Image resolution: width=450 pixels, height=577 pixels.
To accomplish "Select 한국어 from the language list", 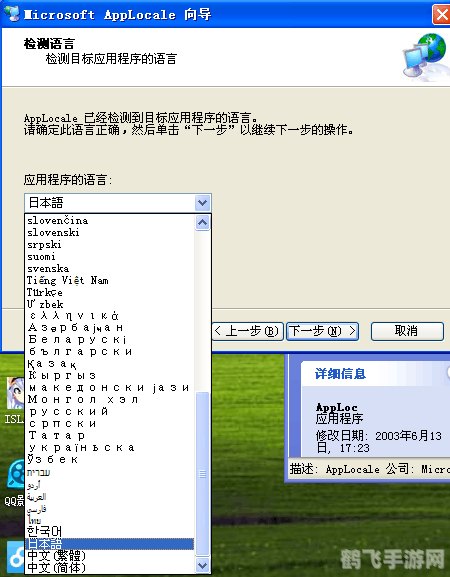I will [110, 531].
